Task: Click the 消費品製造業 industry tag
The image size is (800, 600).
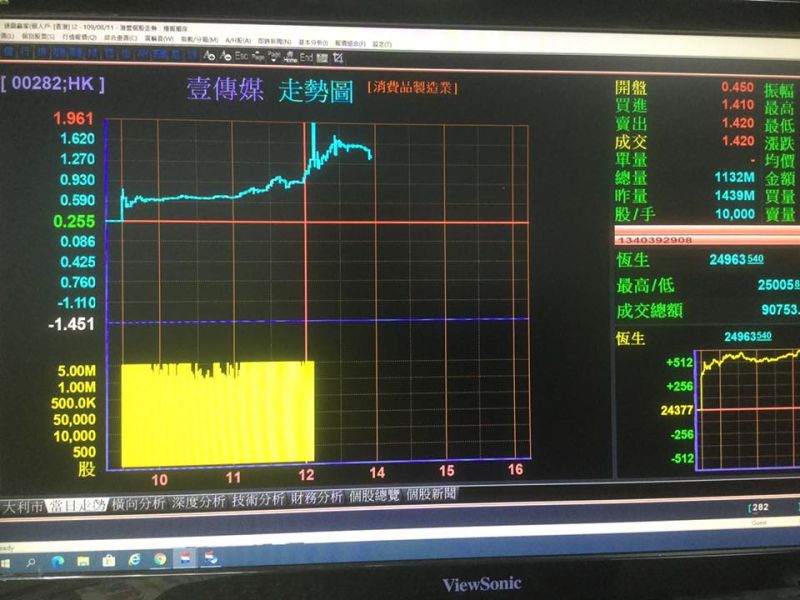Action: pos(412,88)
